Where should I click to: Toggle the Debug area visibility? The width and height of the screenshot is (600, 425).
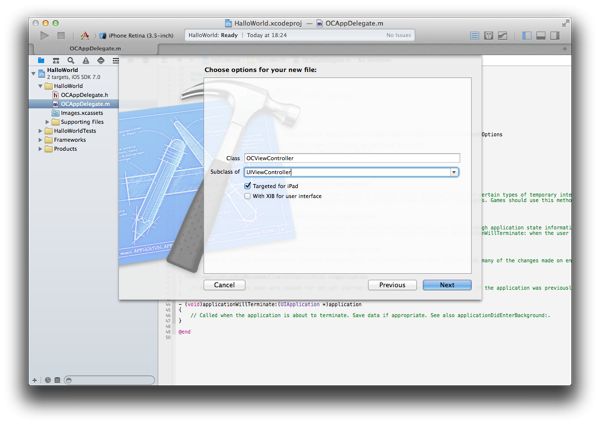(x=541, y=36)
